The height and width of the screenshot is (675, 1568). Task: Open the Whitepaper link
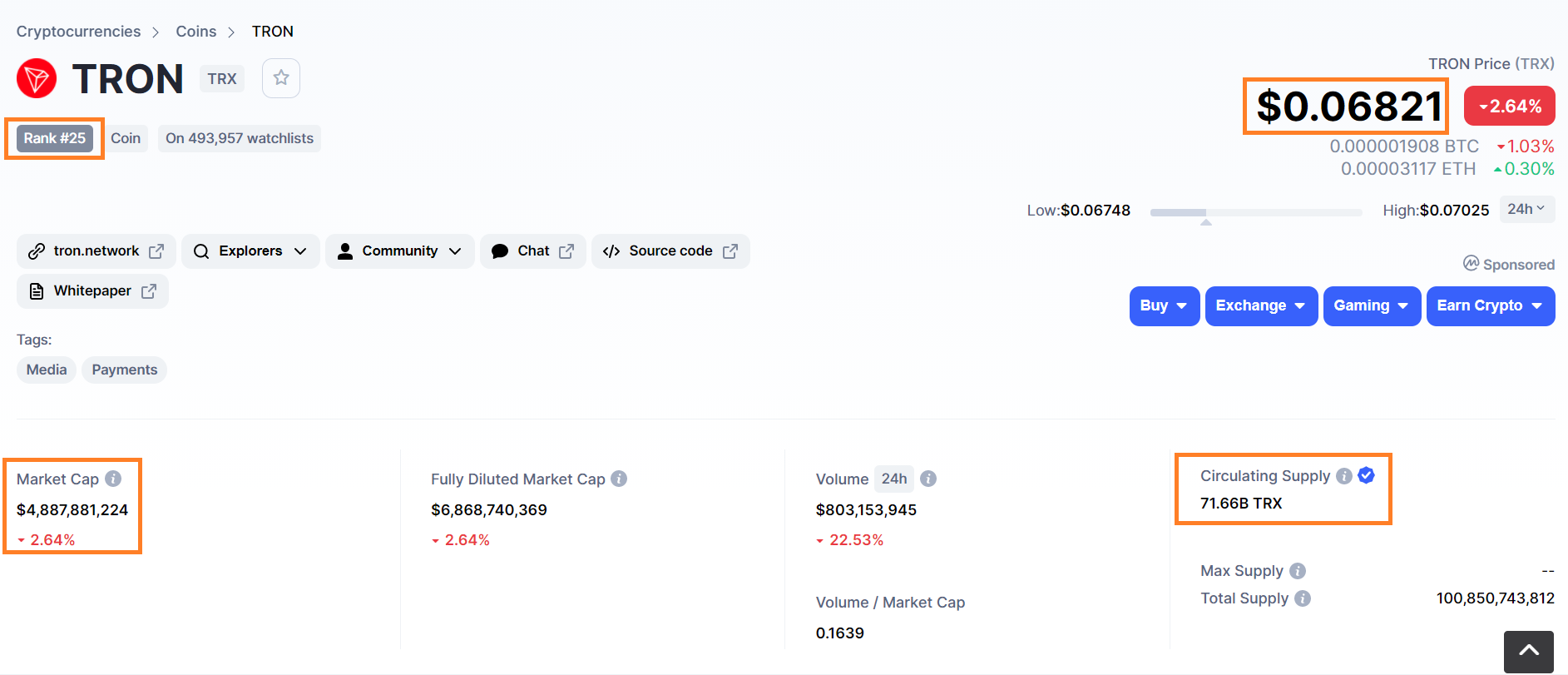[92, 291]
